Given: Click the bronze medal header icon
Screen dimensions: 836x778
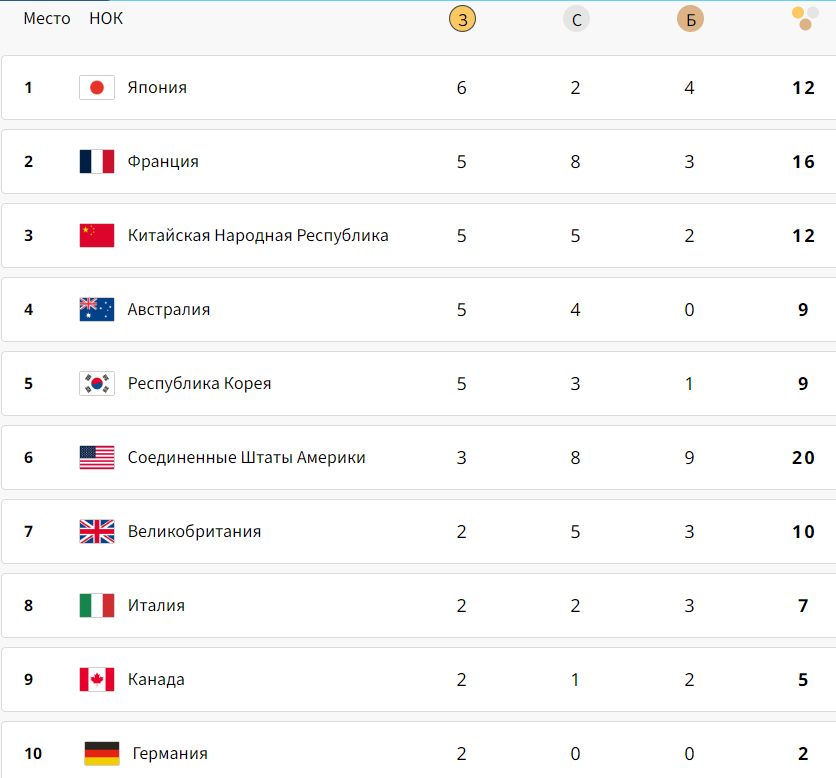Looking at the screenshot, I should coord(690,19).
